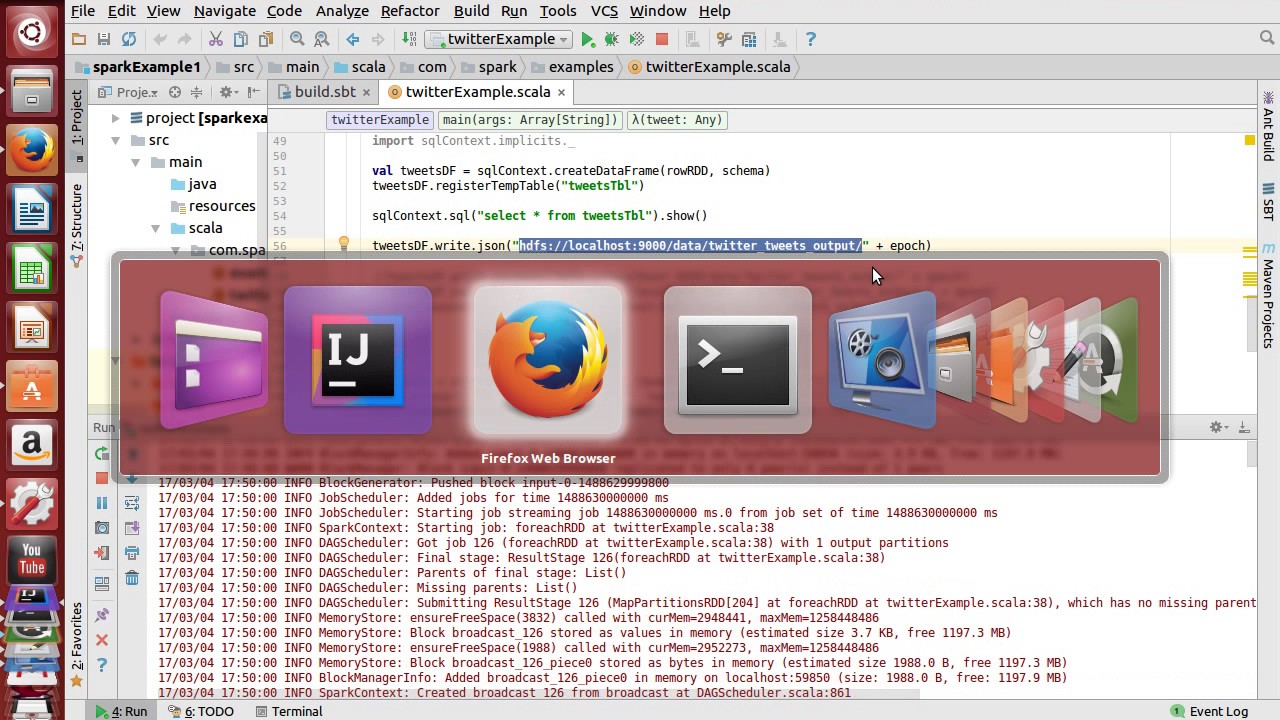Open the Replace toolbar icon
Viewport: 1280px width, 720px height.
(321, 39)
